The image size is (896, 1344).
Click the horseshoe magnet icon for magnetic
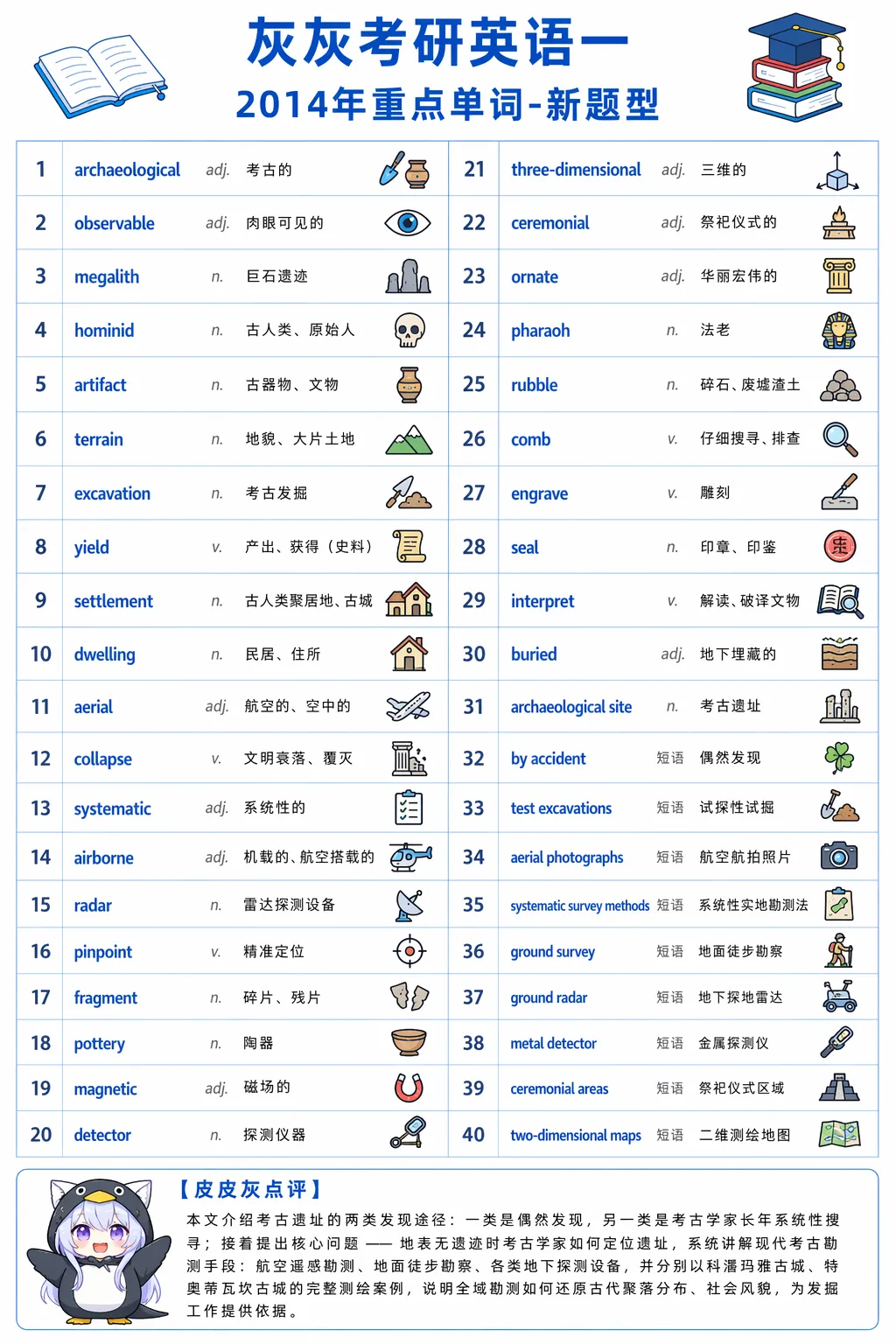point(409,1088)
